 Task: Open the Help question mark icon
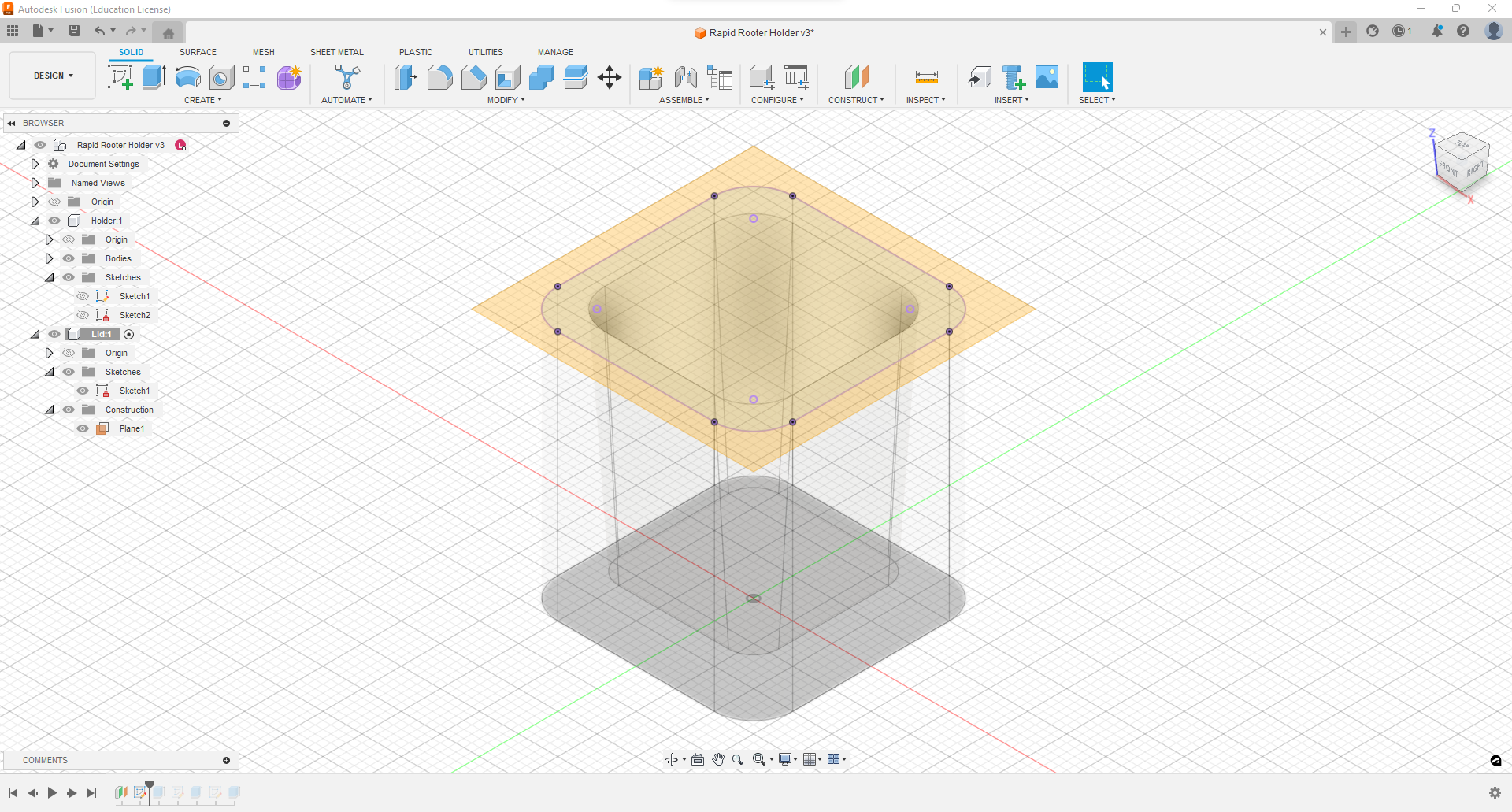pos(1463,32)
